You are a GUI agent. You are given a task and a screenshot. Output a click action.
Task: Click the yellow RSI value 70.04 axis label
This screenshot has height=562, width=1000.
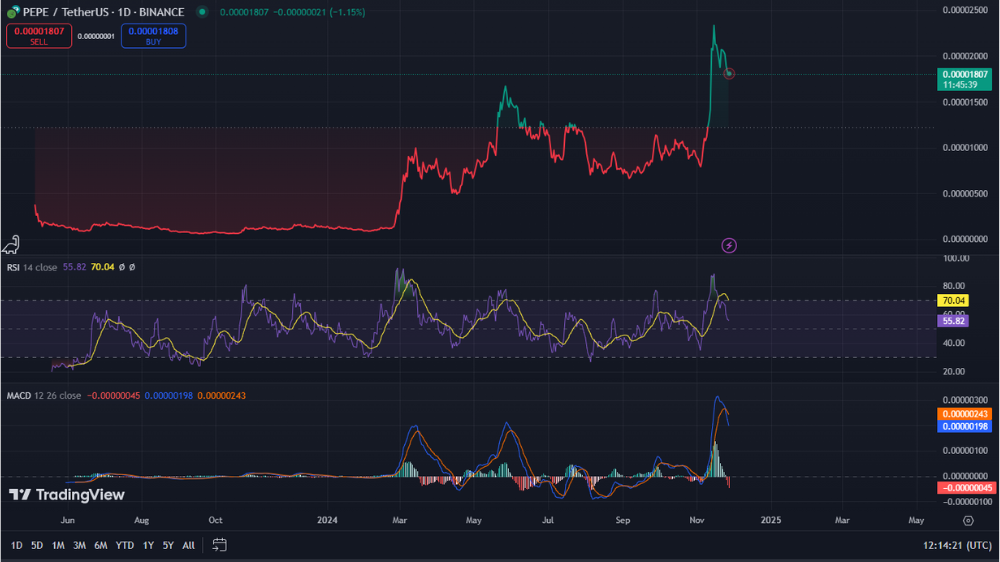953,300
